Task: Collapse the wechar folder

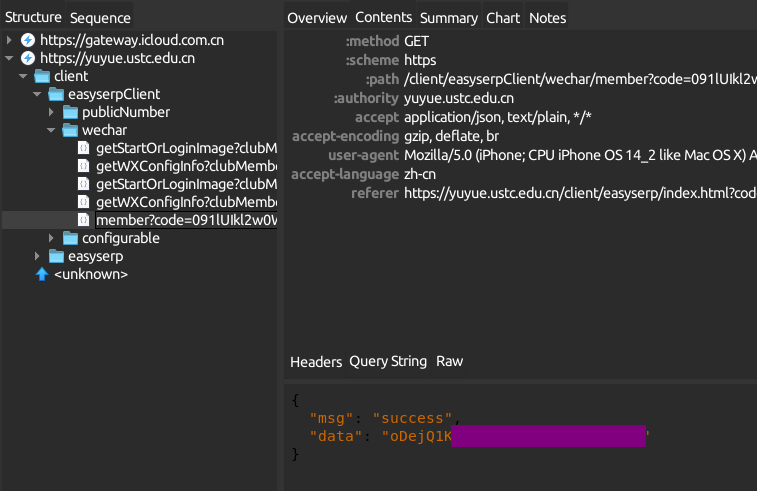Action: [53, 130]
